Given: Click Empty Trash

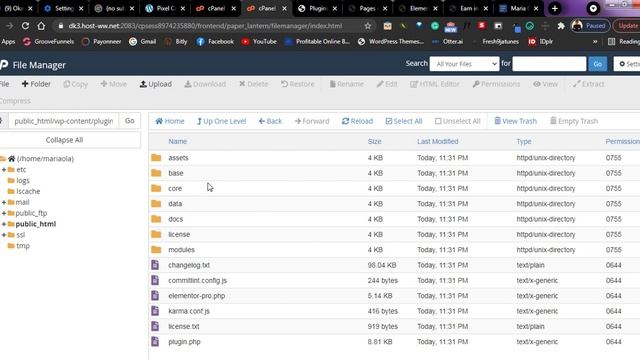Looking at the screenshot, I should click(x=574, y=121).
